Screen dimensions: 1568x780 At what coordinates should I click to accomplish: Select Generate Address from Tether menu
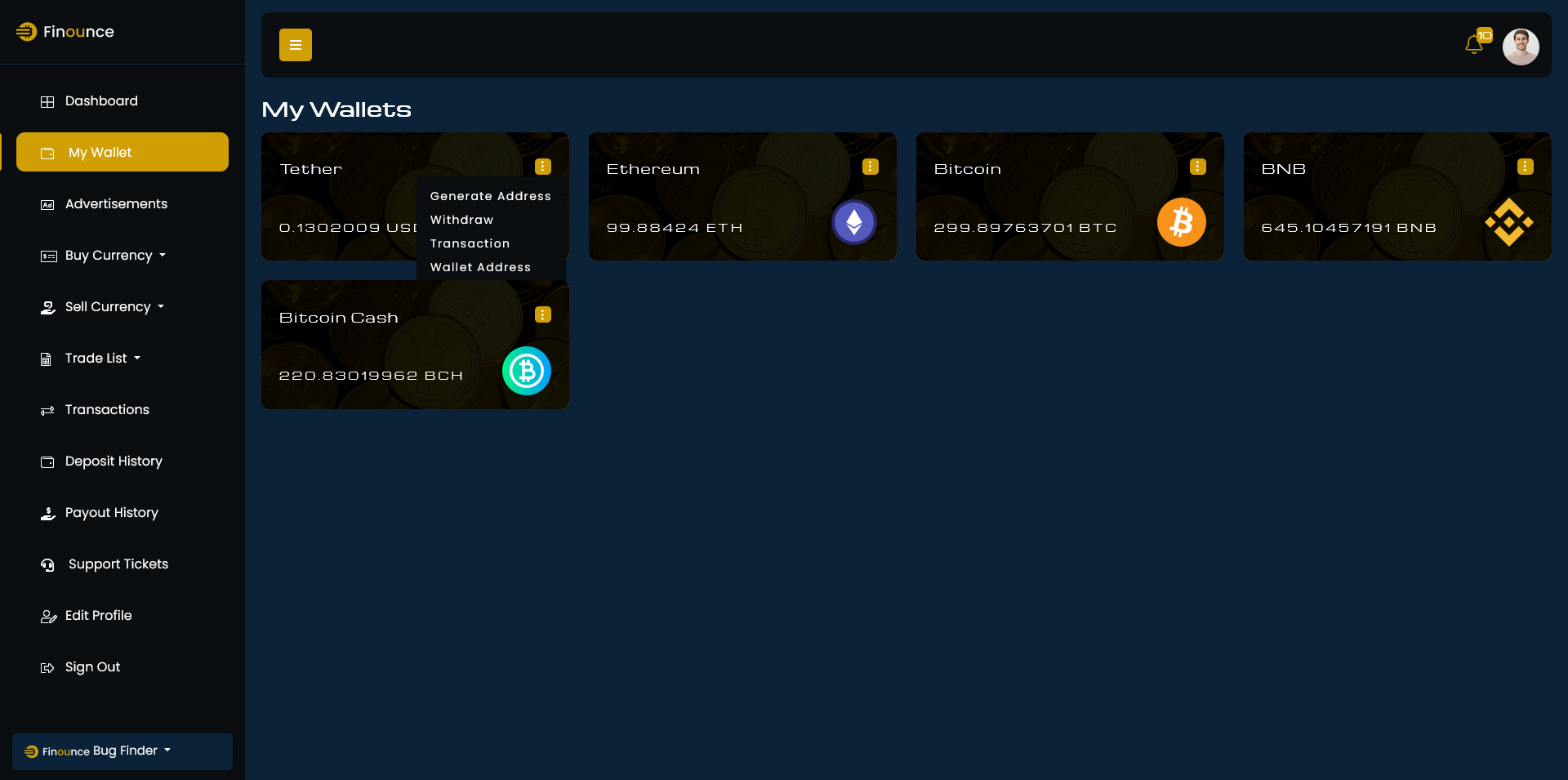pos(490,196)
